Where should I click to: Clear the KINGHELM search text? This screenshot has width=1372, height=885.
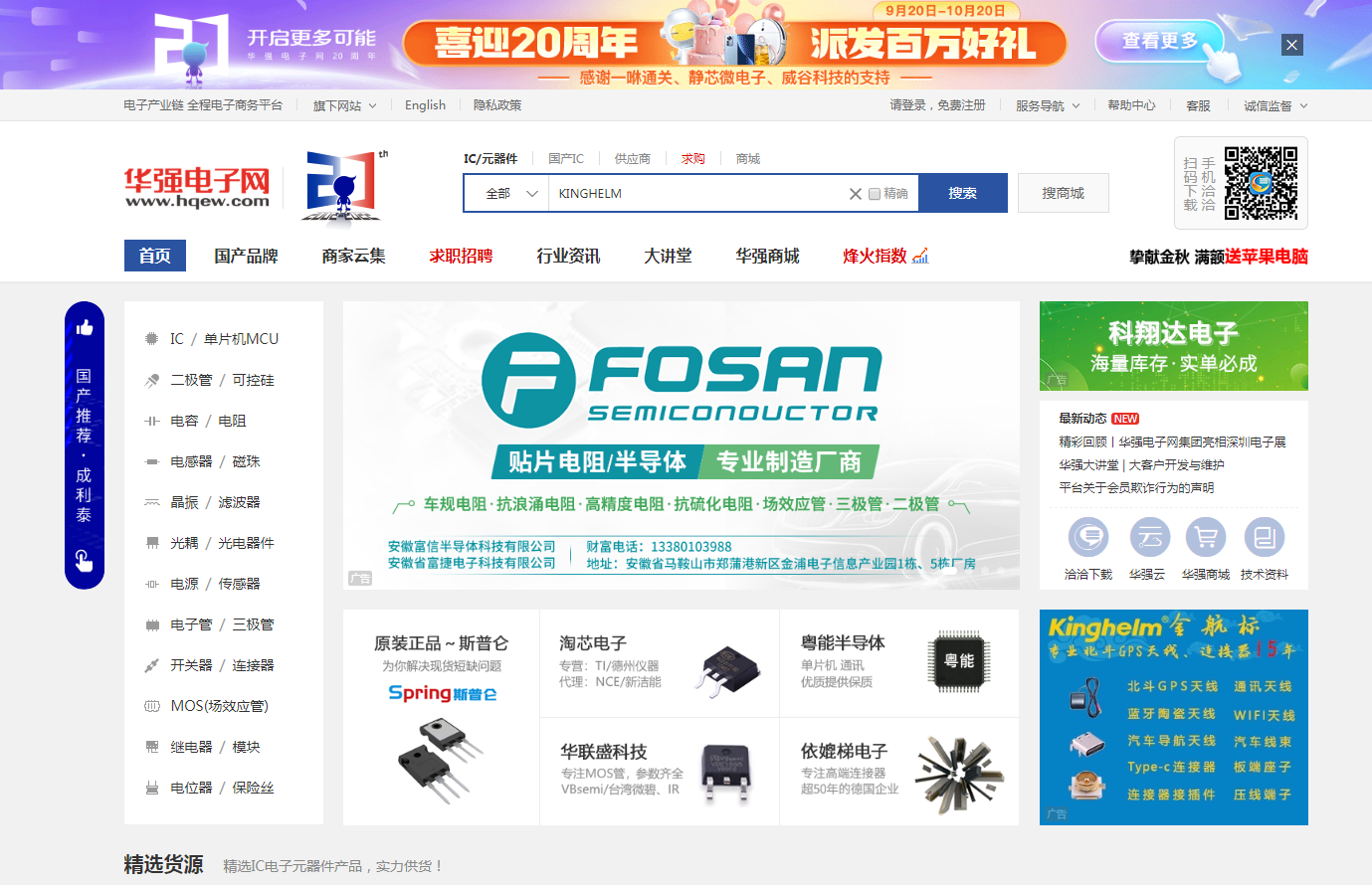pyautogui.click(x=855, y=194)
